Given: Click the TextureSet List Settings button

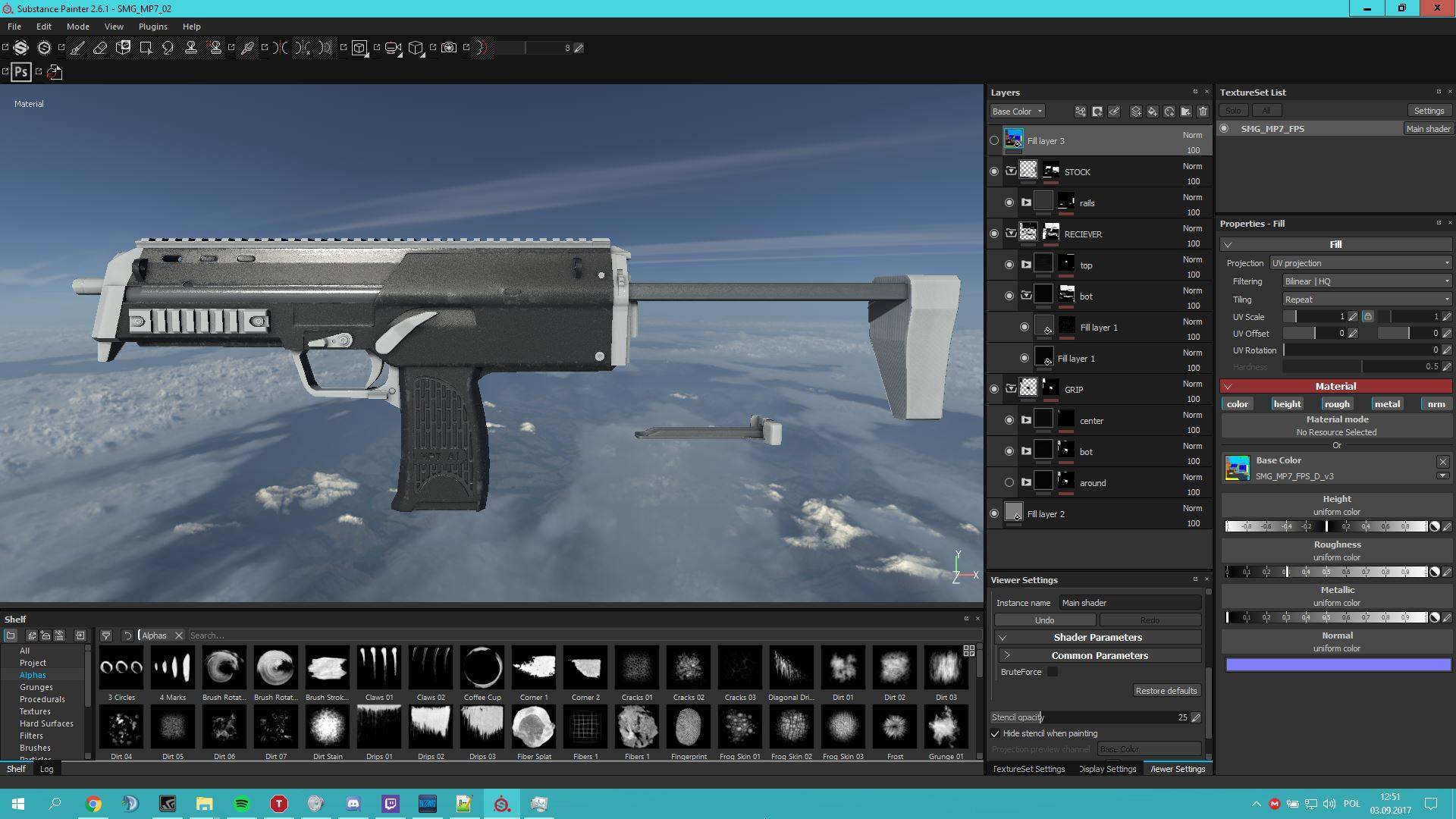Looking at the screenshot, I should point(1429,111).
